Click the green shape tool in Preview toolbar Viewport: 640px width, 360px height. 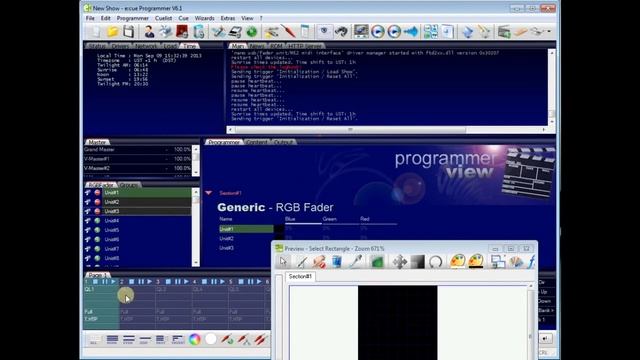pyautogui.click(x=378, y=262)
